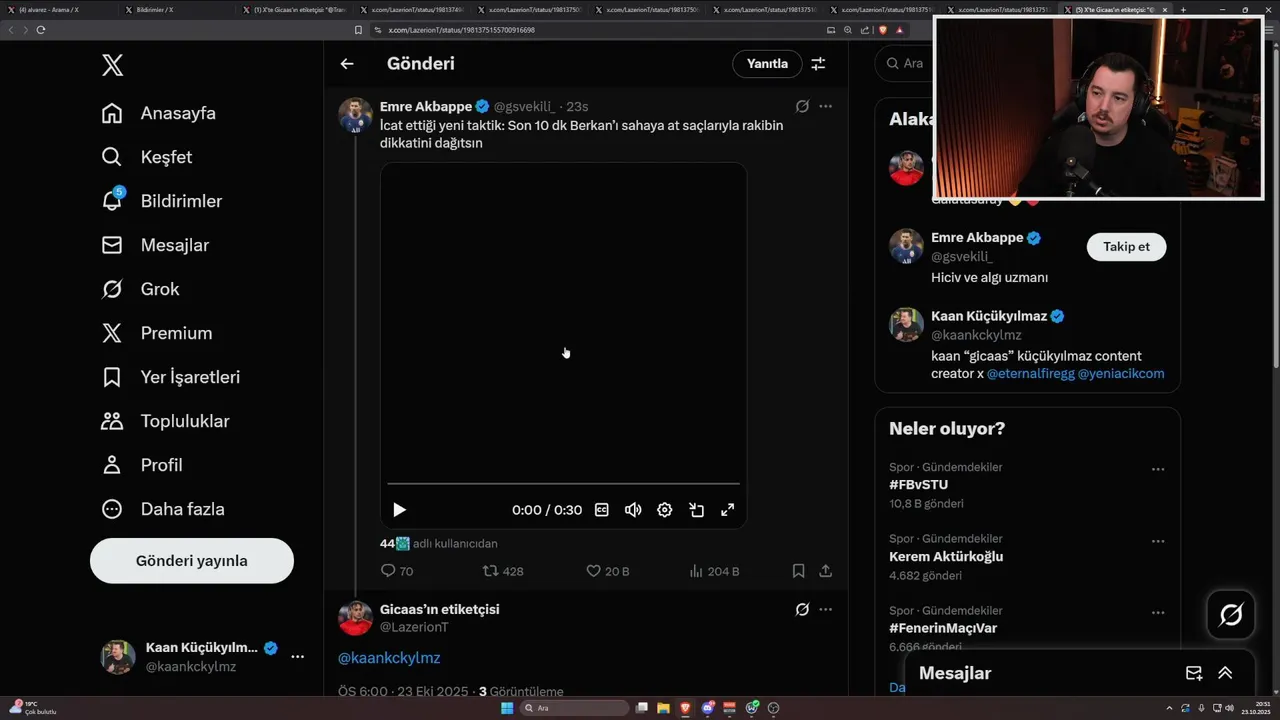Switch to alvarez - Arama browser tab
Screen dimensions: 1280x720
tap(60, 9)
